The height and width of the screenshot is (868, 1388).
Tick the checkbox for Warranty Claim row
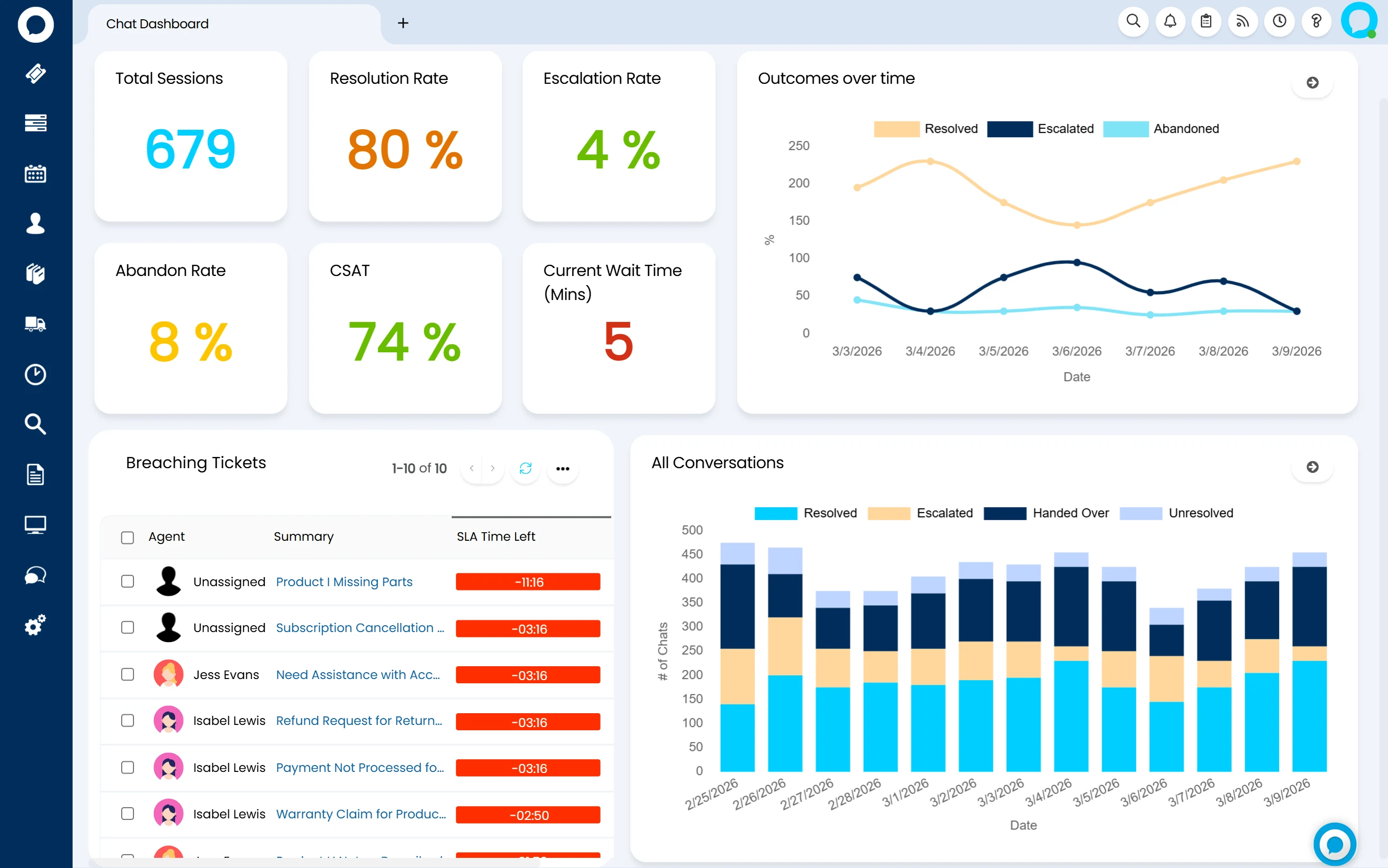click(128, 814)
